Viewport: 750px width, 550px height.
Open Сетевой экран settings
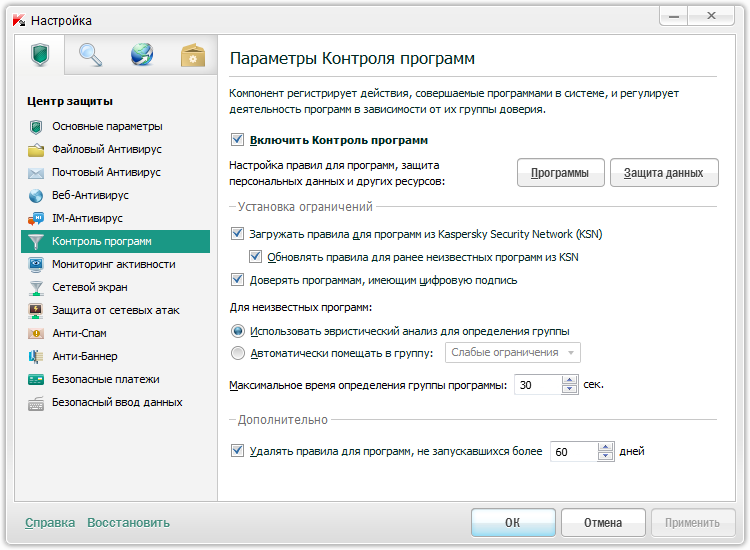(89, 287)
